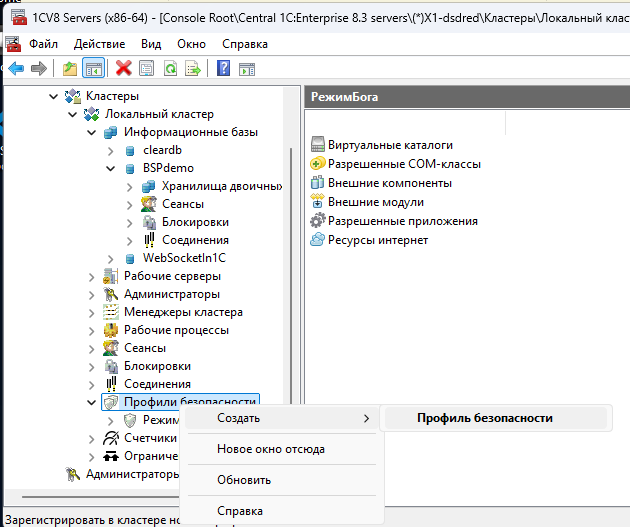Click the Счетчики gauge icon
The width and height of the screenshot is (630, 527).
click(111, 438)
